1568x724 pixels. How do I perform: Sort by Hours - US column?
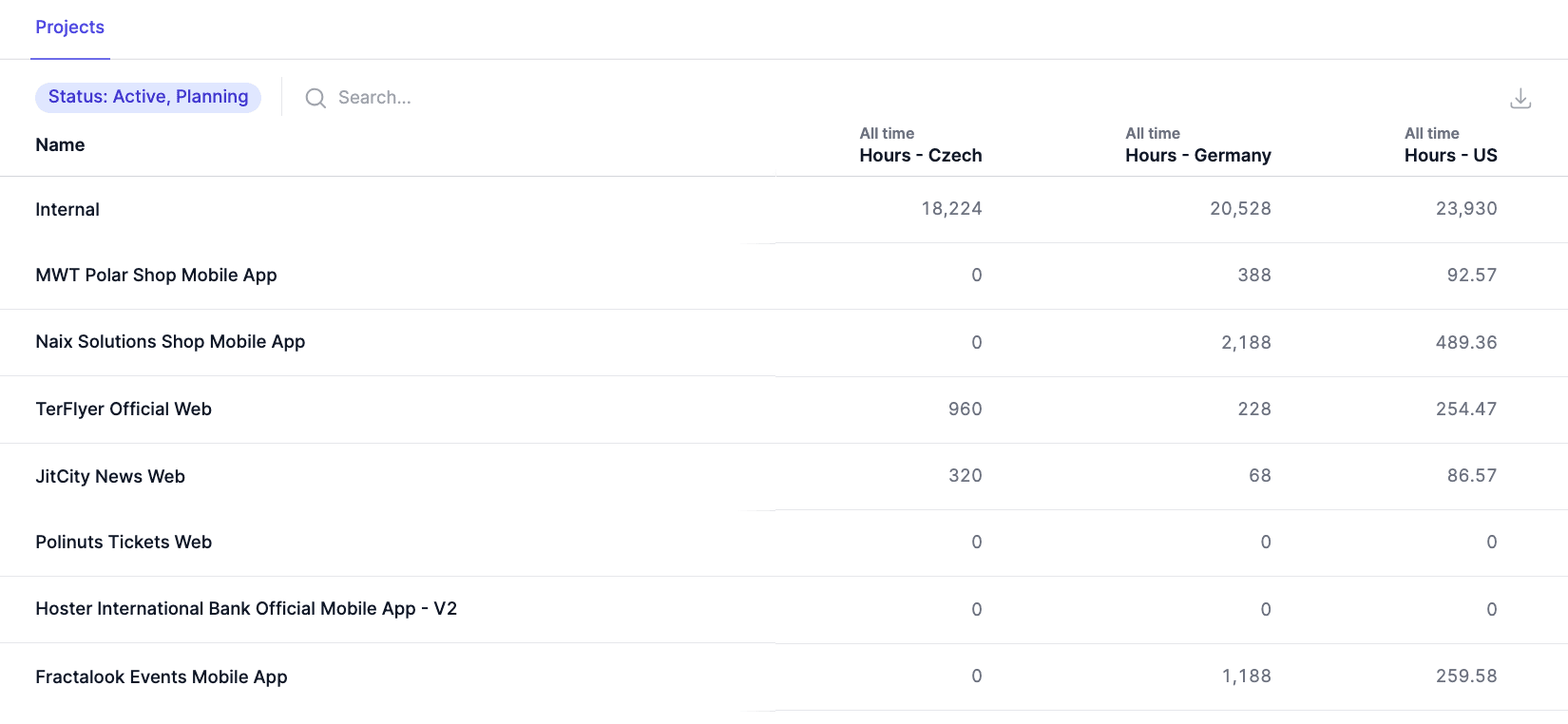1450,155
